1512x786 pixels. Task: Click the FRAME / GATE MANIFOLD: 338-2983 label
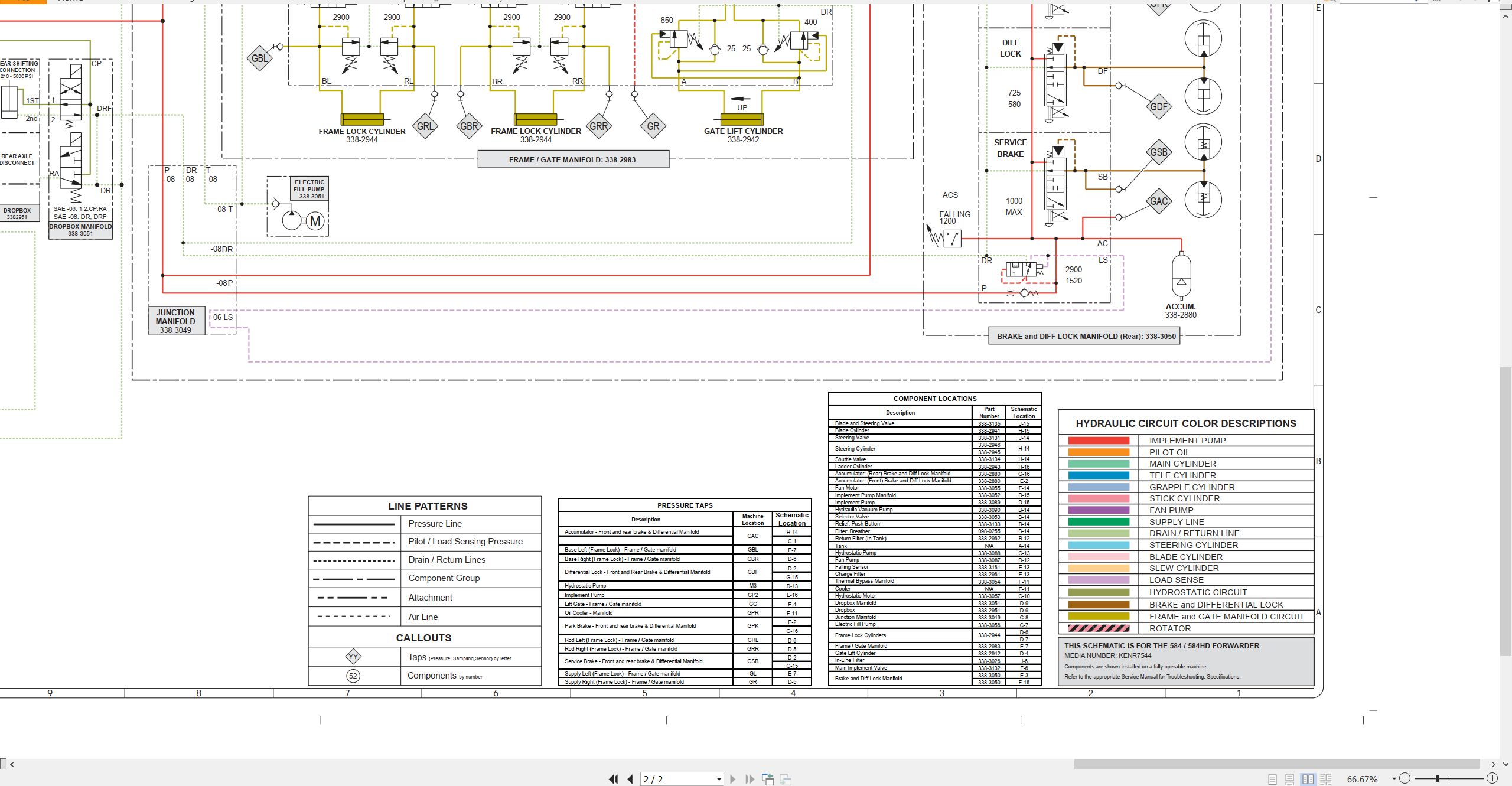click(x=573, y=159)
